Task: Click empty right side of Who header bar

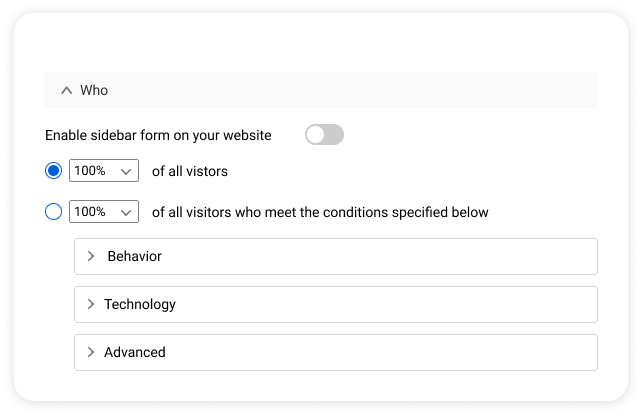Action: click(x=450, y=90)
